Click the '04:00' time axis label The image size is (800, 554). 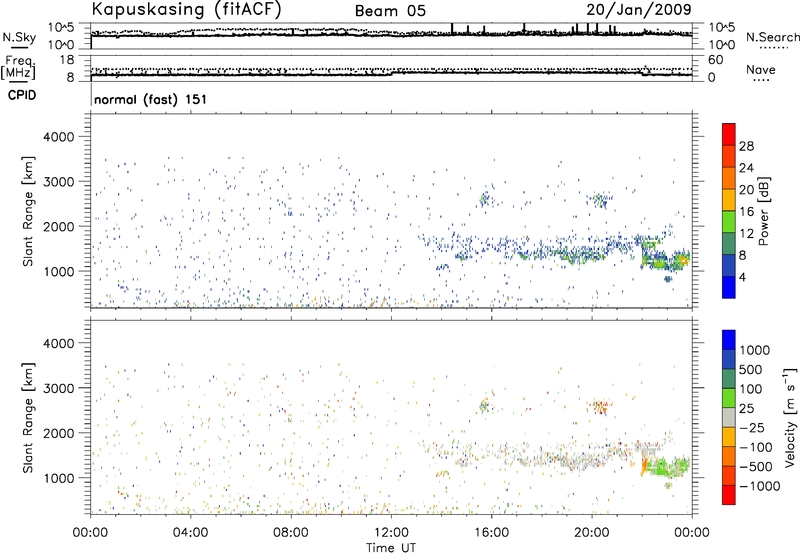[190, 533]
